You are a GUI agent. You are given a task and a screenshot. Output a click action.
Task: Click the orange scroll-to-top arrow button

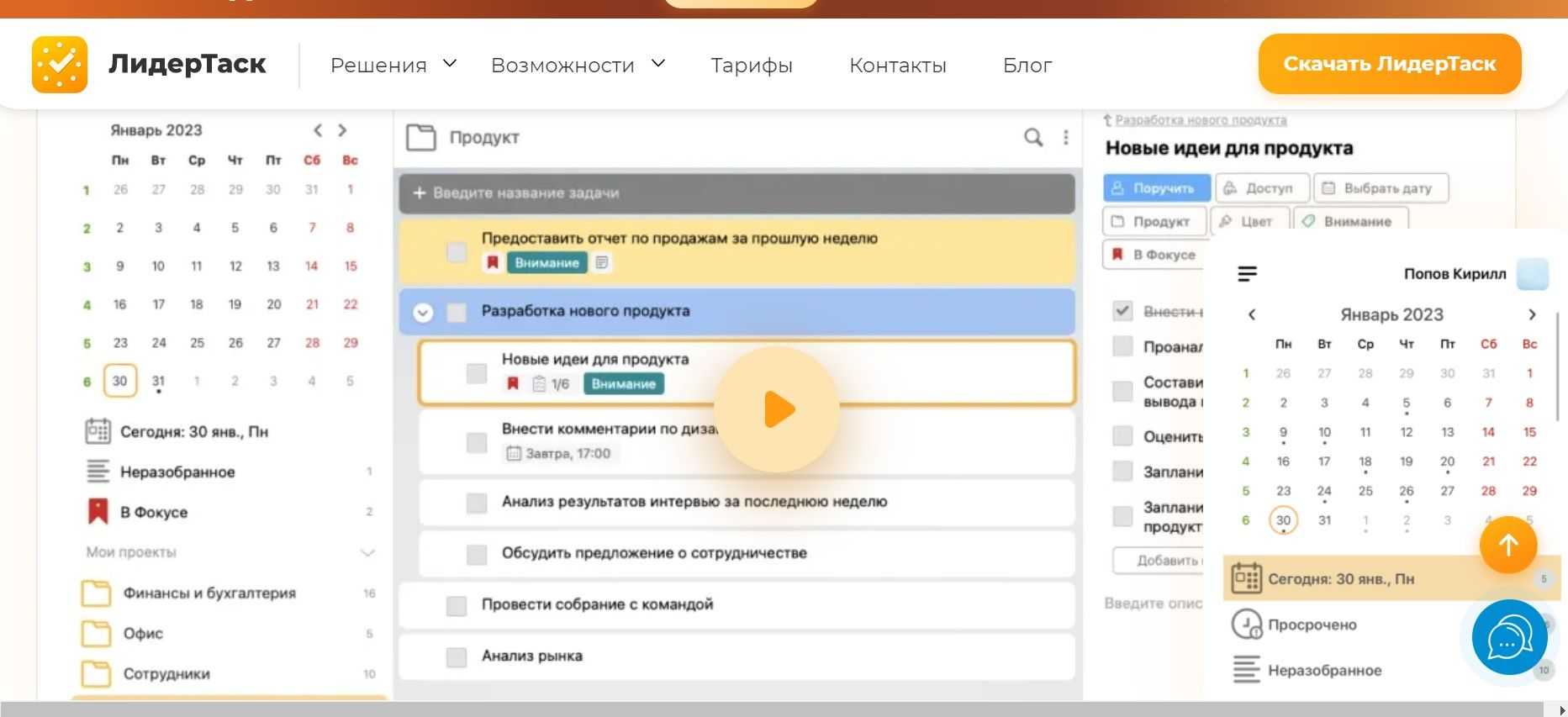[x=1508, y=545]
